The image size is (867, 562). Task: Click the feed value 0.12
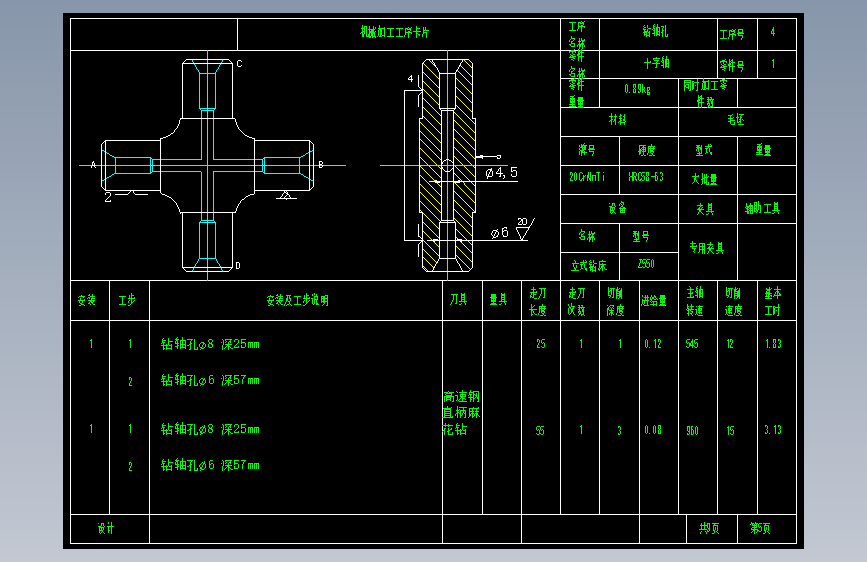pyautogui.click(x=653, y=344)
